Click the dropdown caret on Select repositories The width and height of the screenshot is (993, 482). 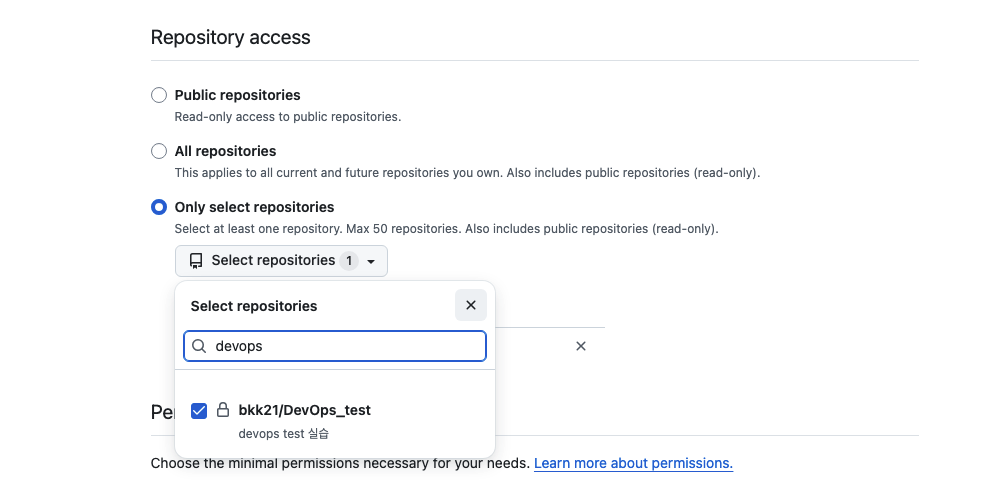371,261
